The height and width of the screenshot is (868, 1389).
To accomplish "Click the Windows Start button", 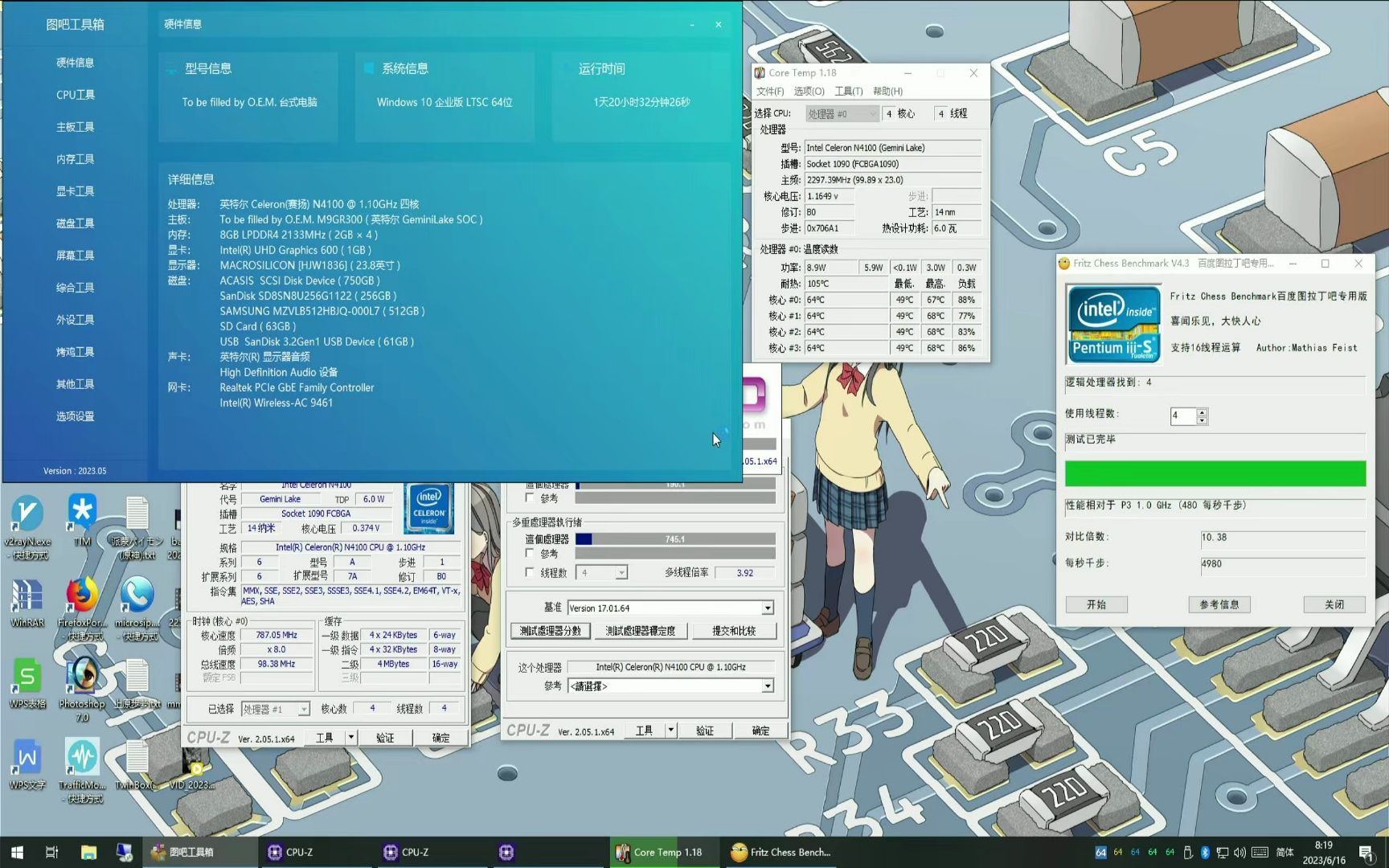I will click(x=17, y=852).
